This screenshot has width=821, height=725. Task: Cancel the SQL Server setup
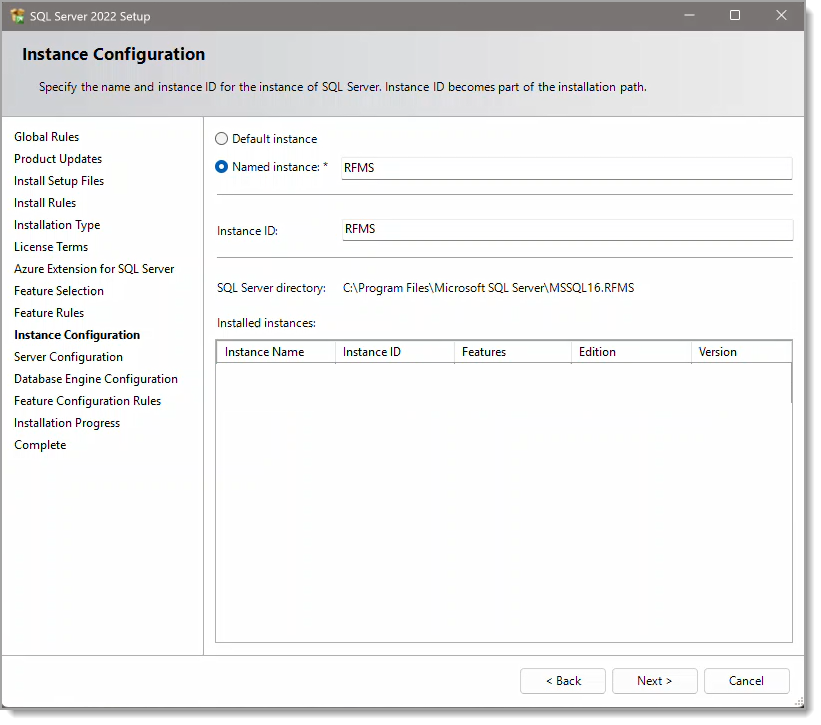click(x=747, y=681)
